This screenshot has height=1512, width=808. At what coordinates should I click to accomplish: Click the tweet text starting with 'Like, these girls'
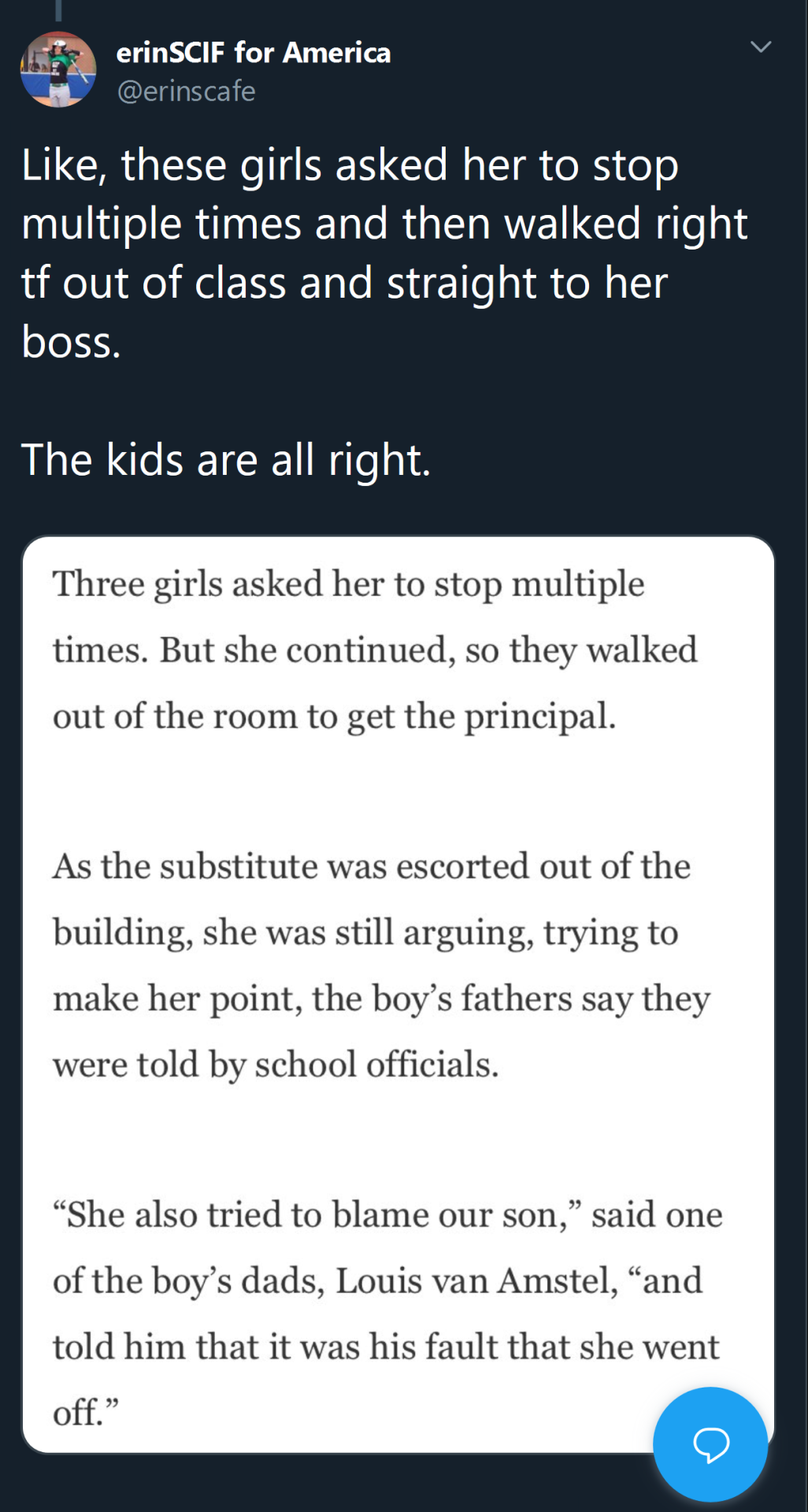[349, 167]
